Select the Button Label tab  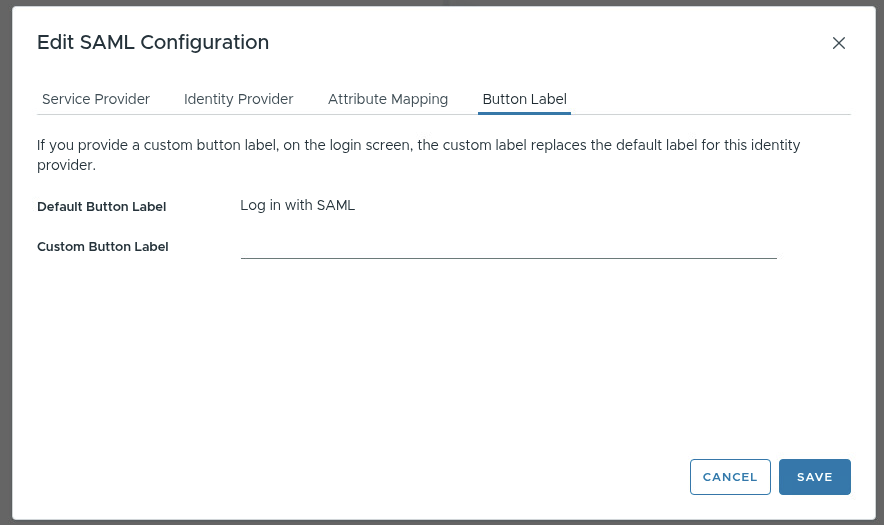524,99
